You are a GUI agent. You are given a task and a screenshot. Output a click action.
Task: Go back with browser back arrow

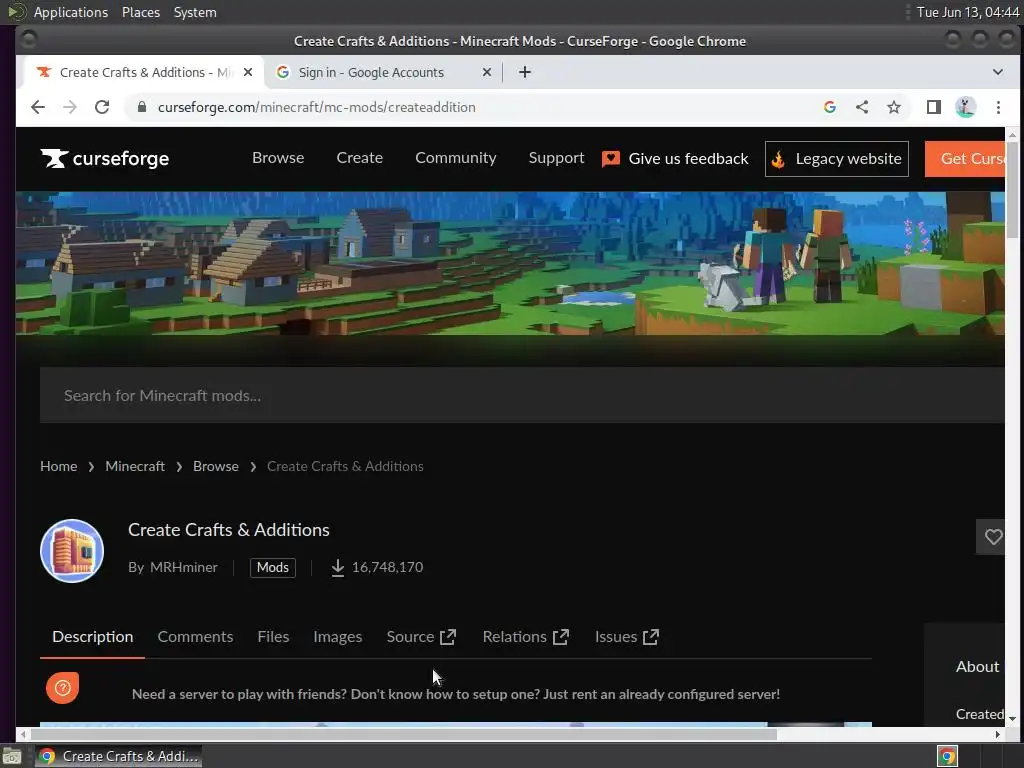click(x=38, y=107)
